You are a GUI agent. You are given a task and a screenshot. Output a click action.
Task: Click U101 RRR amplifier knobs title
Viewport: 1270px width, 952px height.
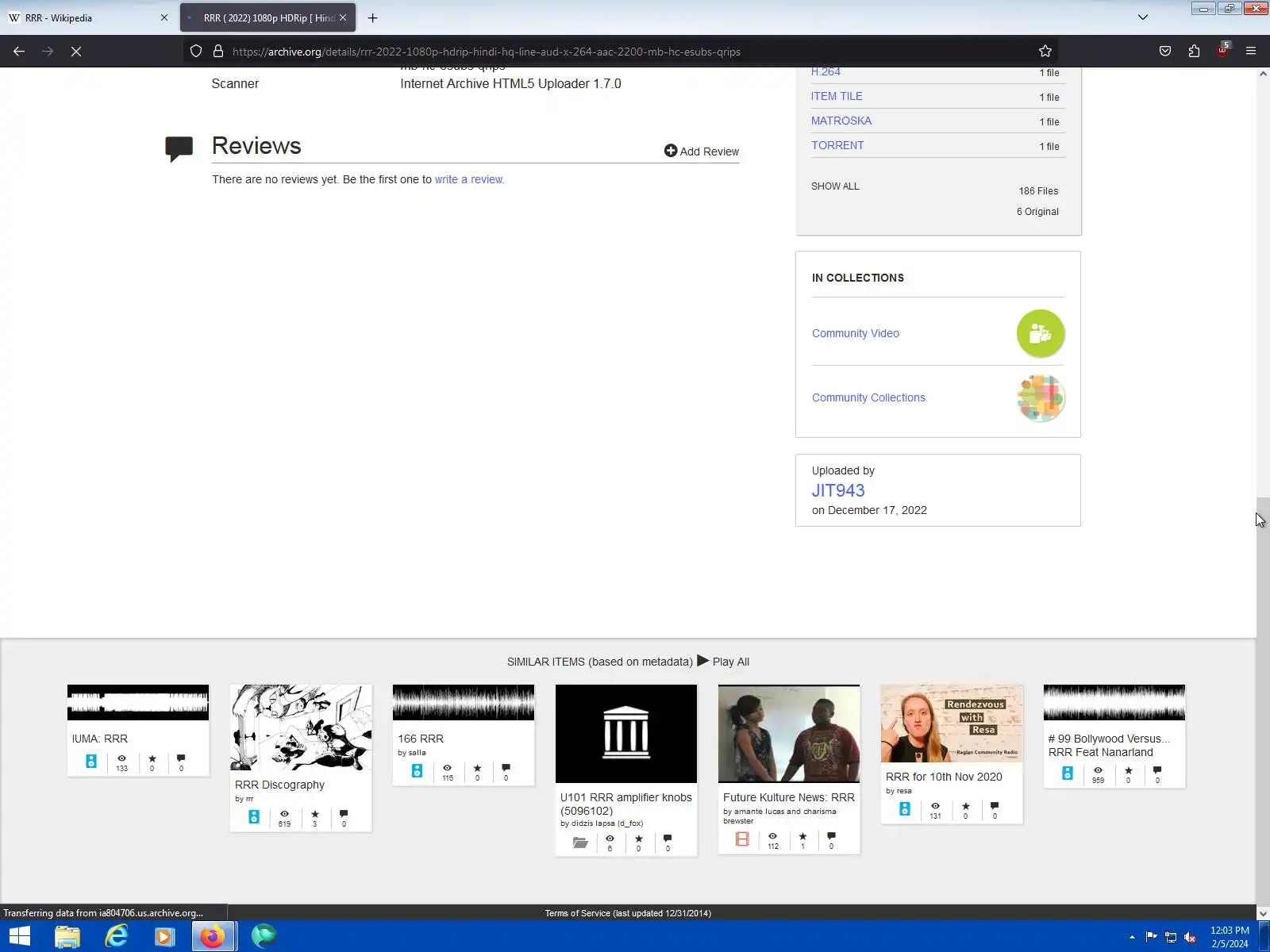(625, 804)
